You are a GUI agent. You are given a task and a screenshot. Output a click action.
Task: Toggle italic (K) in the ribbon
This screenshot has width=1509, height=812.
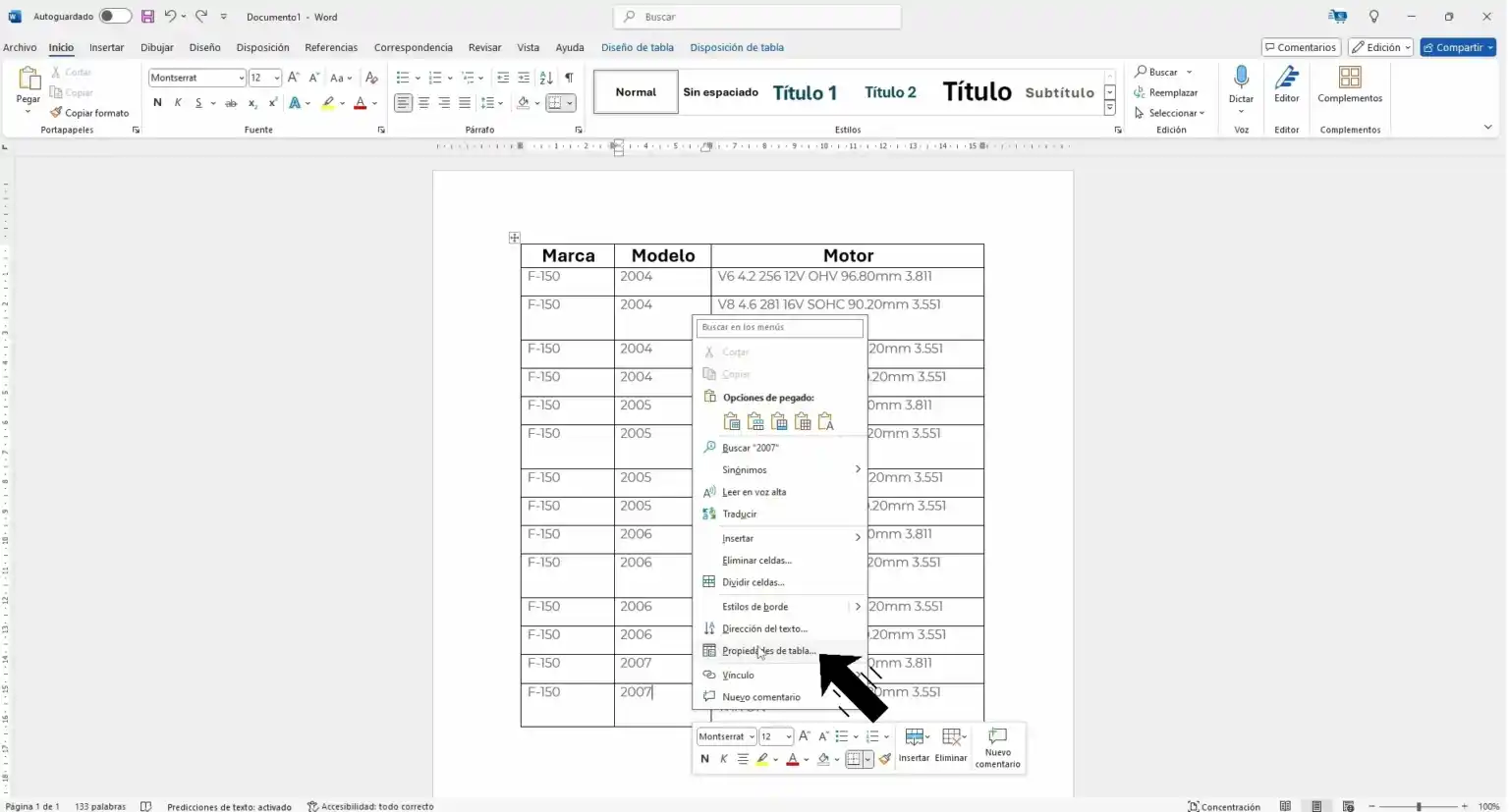point(178,103)
